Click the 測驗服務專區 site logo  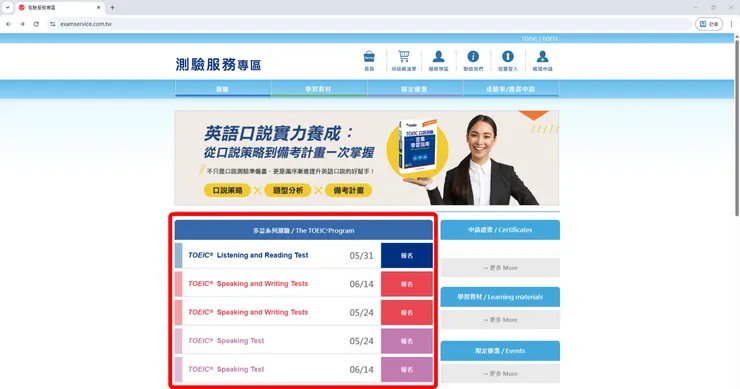click(x=219, y=64)
